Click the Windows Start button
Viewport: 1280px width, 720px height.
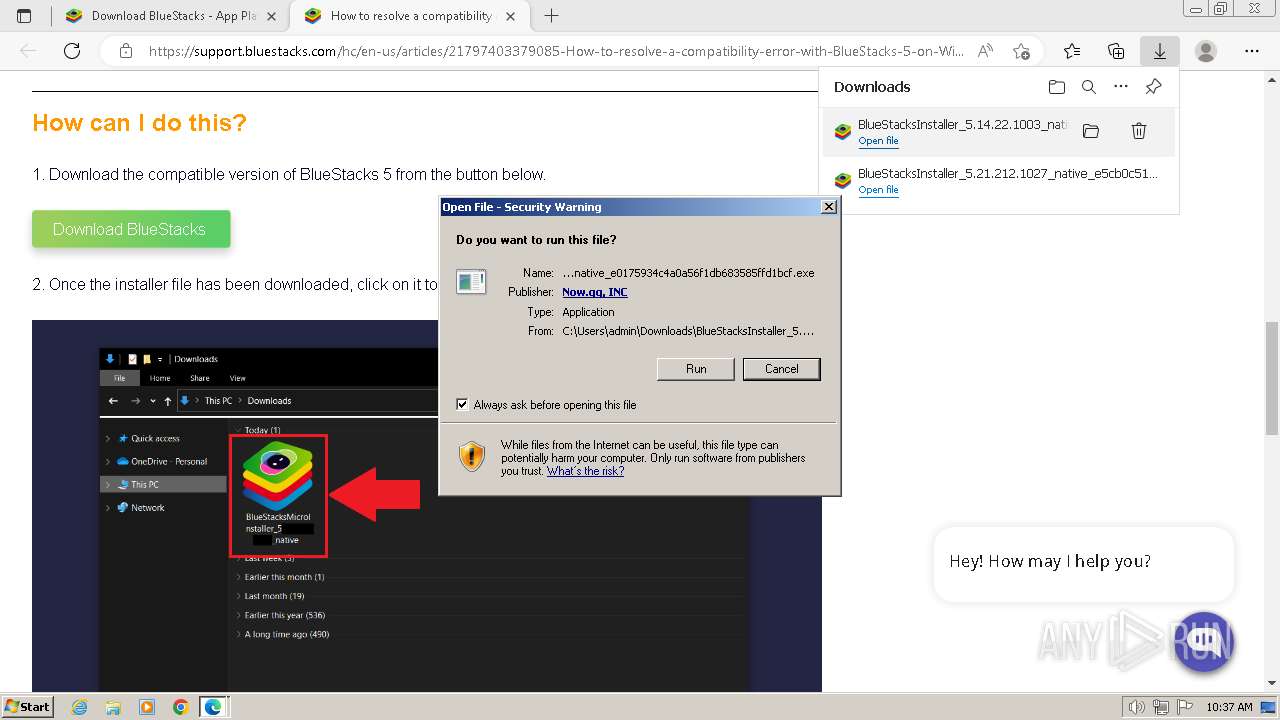pos(27,707)
